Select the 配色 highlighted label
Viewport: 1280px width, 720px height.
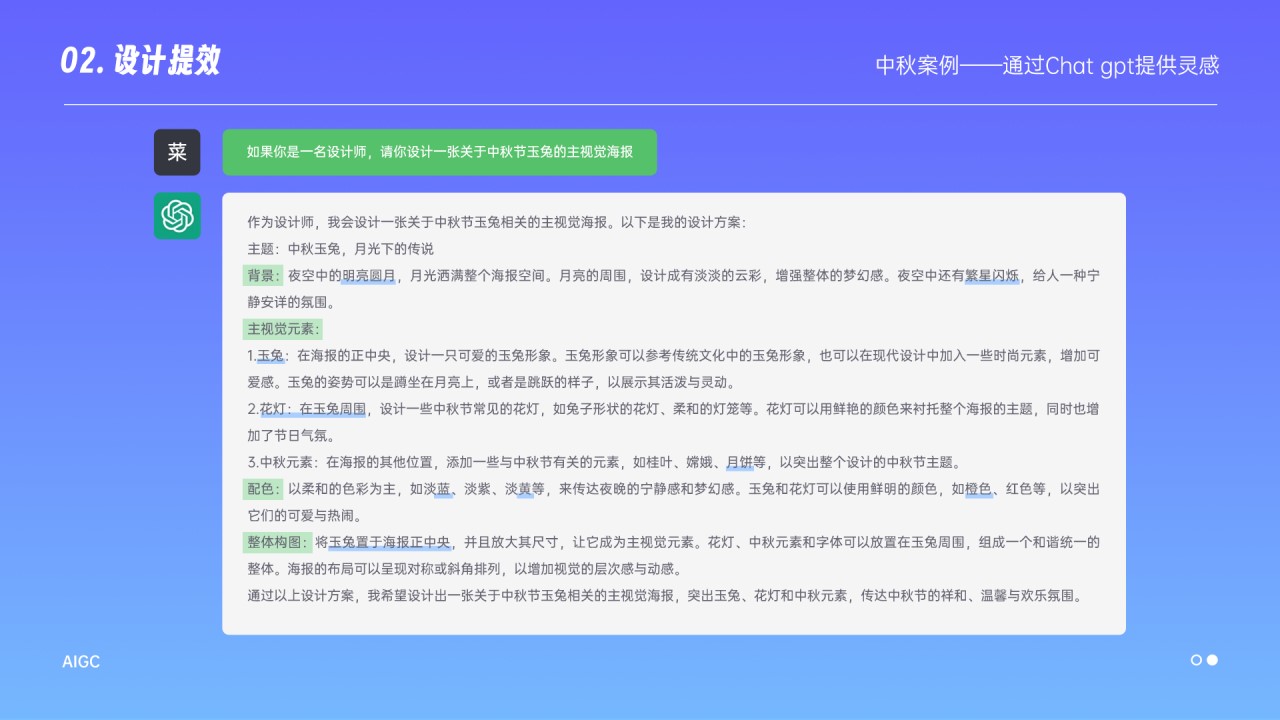260,489
